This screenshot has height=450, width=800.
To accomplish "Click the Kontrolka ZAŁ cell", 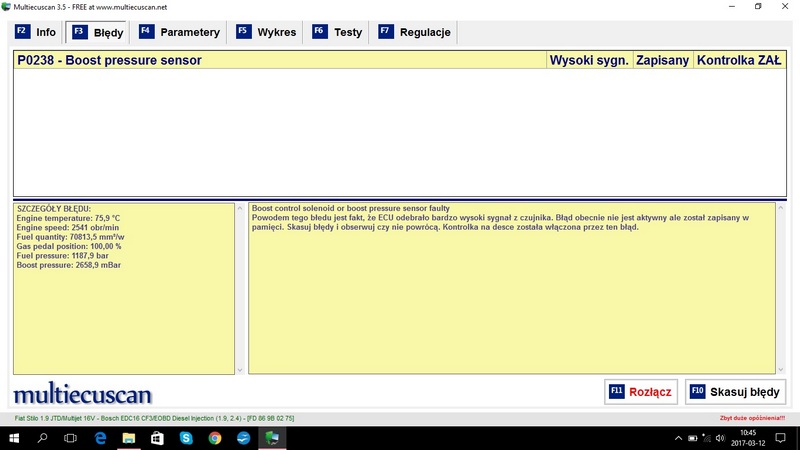I will pos(739,60).
